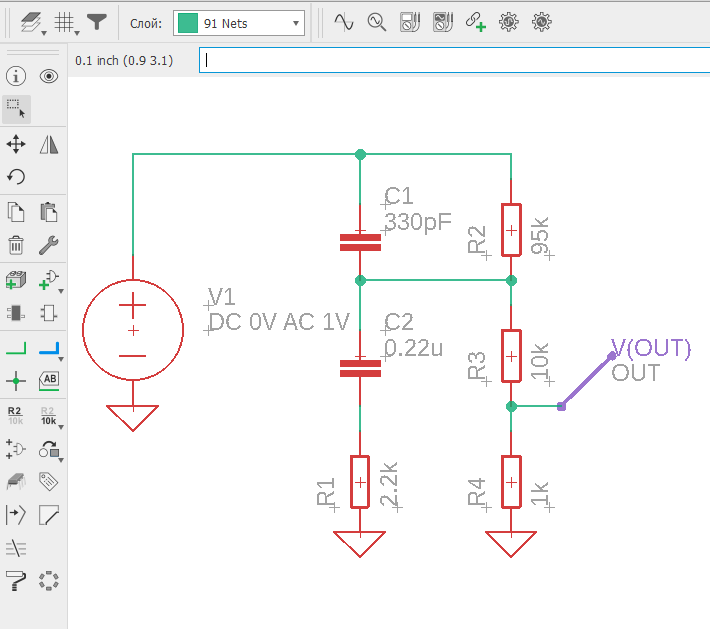
Task: Click the 91 Nets green color swatch
Action: 188,23
